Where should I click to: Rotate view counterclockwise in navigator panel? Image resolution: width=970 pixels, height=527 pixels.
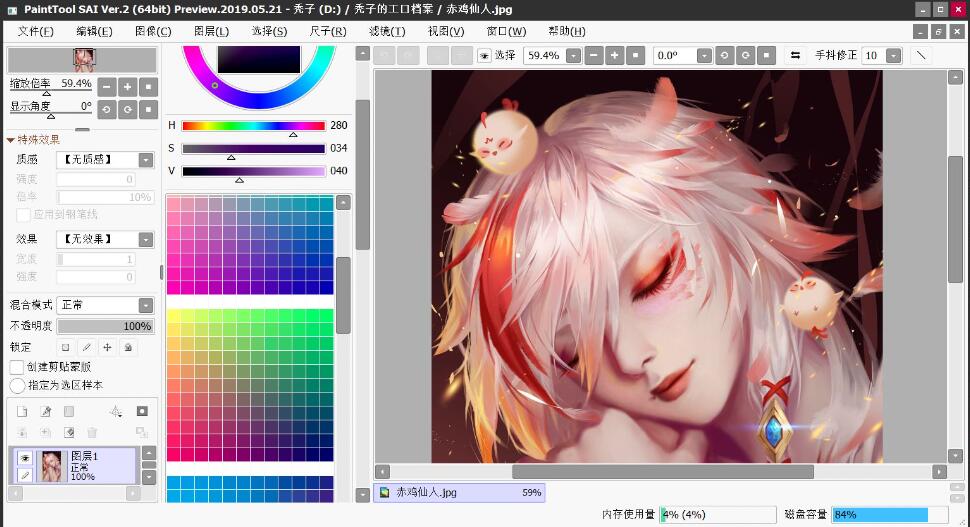106,109
